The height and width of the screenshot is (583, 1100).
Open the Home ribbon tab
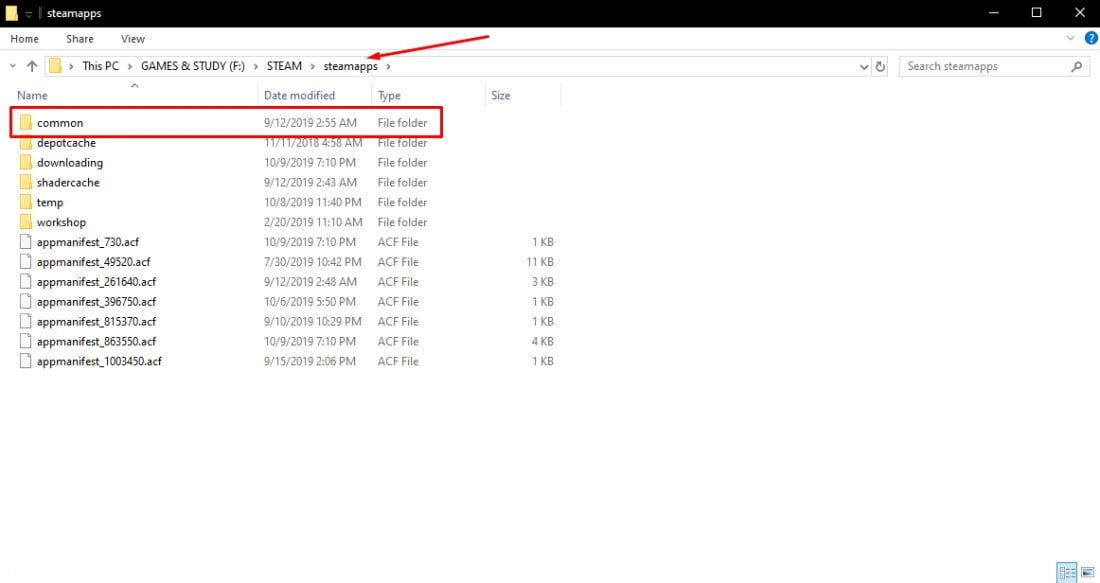[24, 39]
